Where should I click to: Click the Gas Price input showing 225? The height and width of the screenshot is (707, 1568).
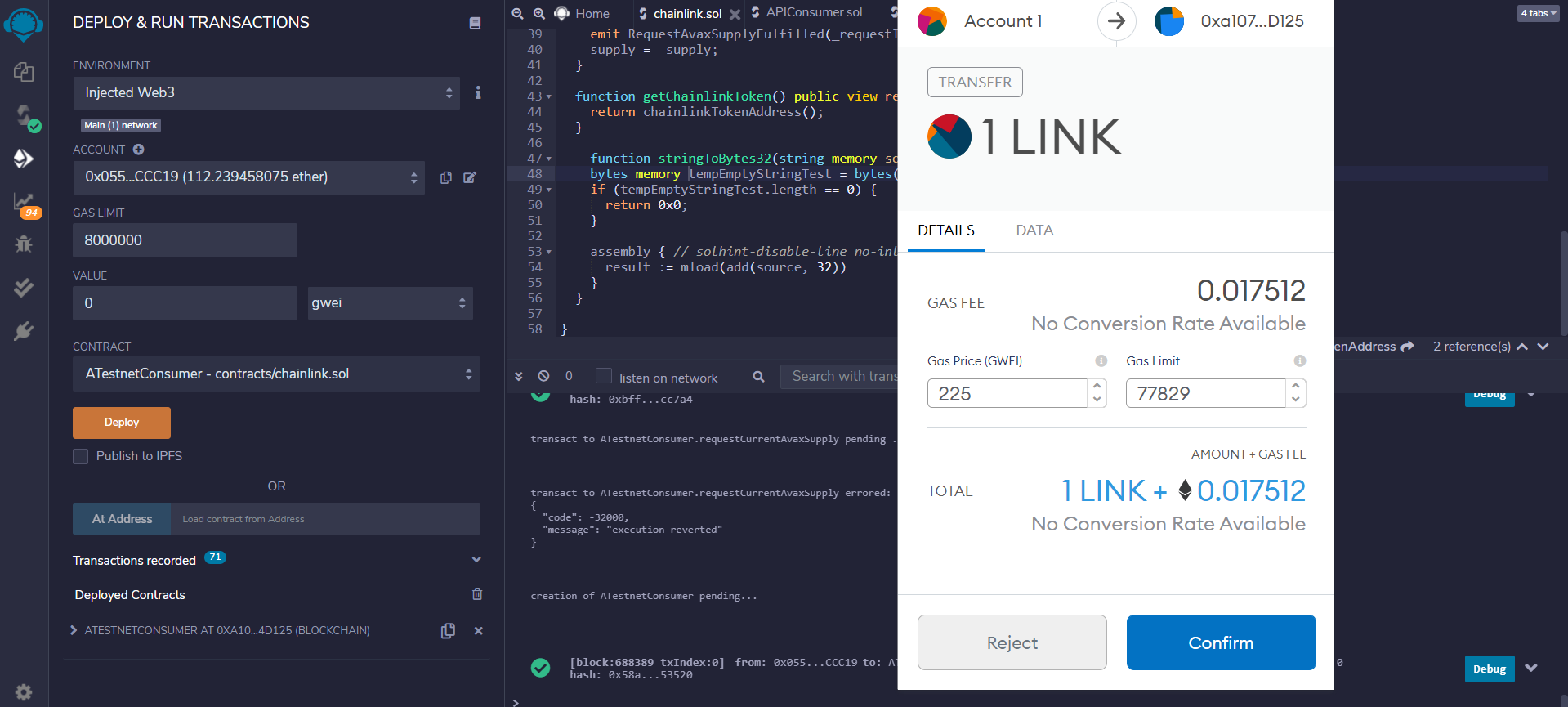[1007, 393]
